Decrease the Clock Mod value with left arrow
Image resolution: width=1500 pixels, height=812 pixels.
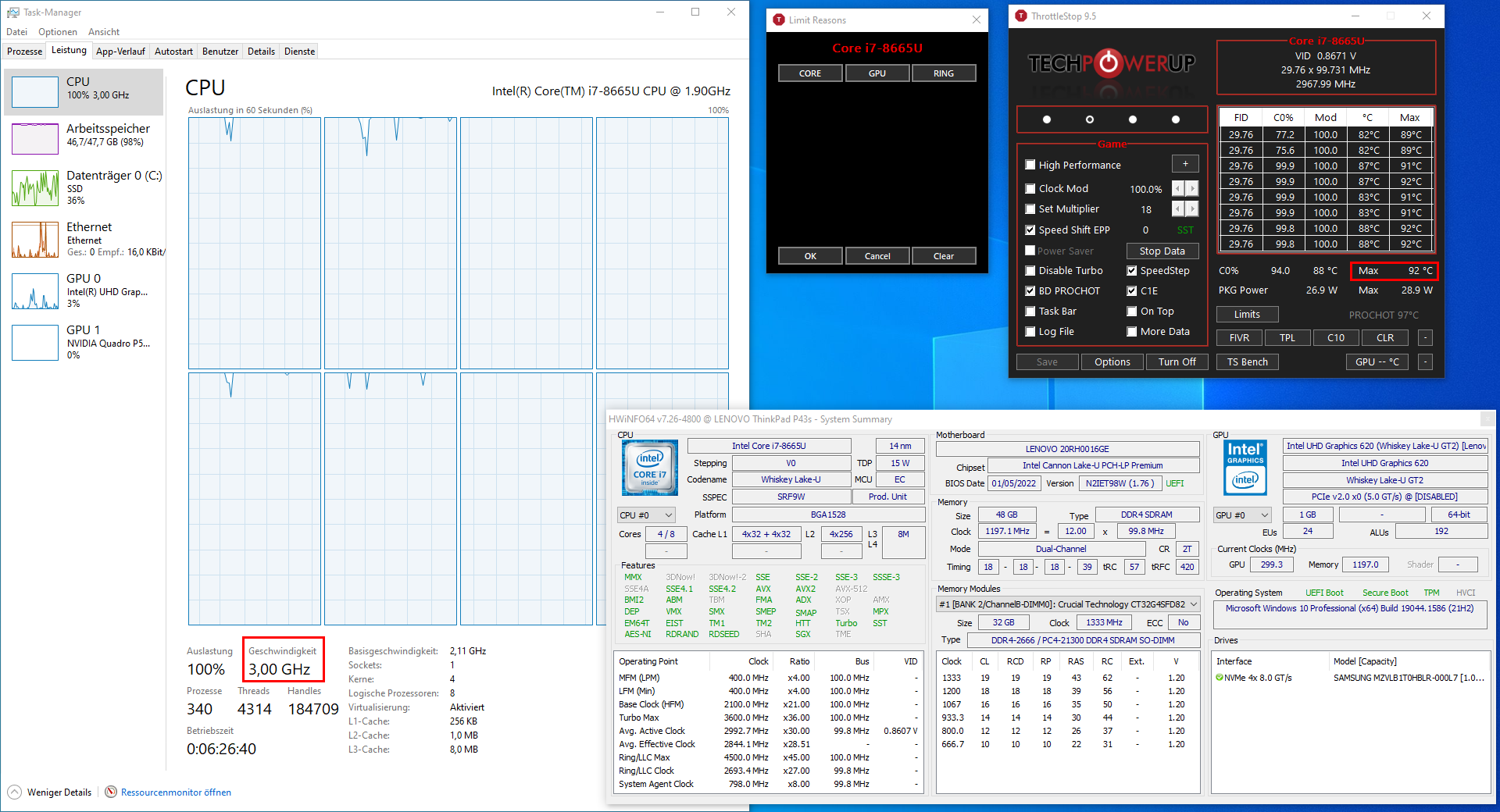click(1178, 188)
